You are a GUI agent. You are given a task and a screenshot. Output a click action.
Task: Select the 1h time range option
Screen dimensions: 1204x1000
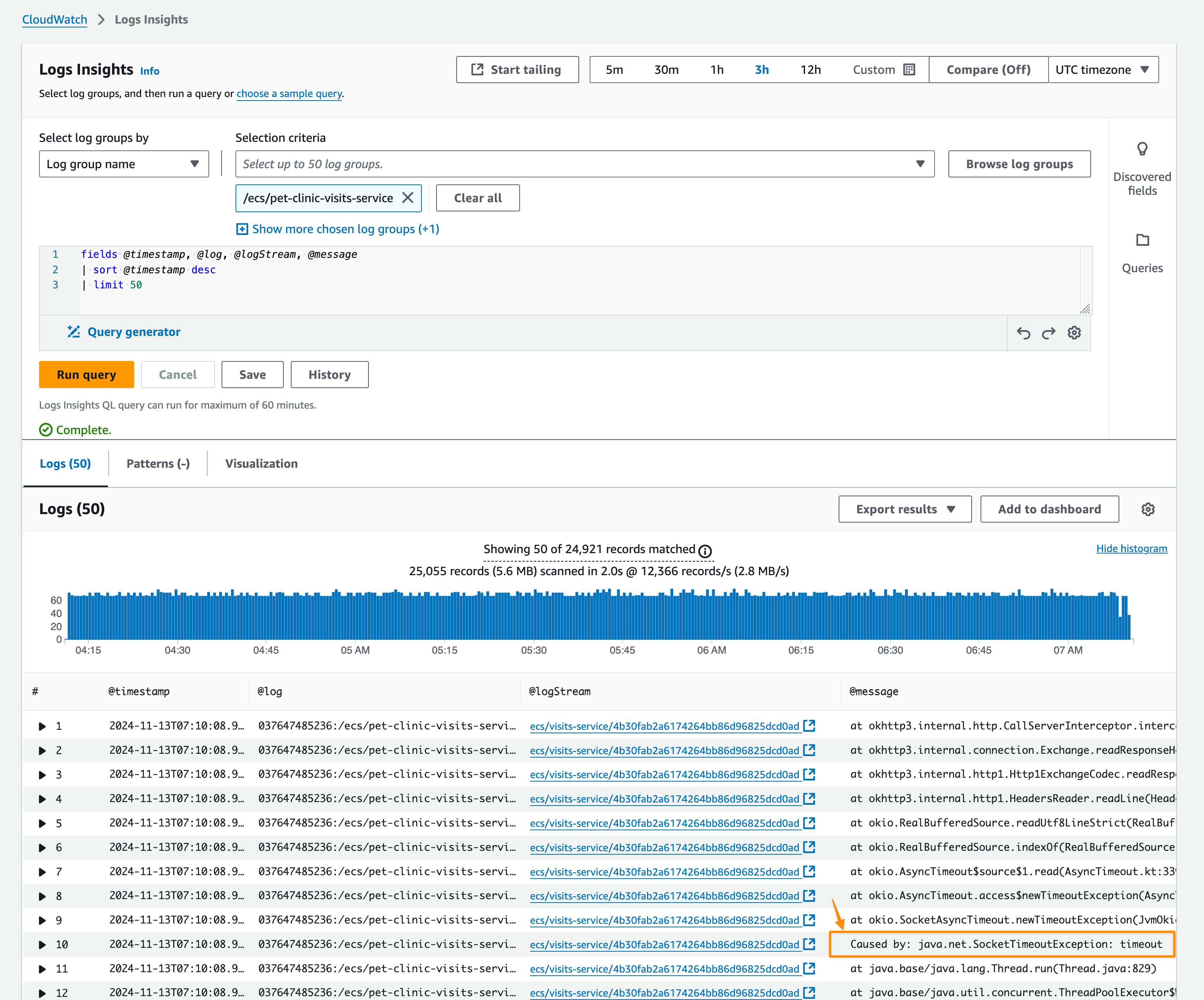[x=717, y=70]
